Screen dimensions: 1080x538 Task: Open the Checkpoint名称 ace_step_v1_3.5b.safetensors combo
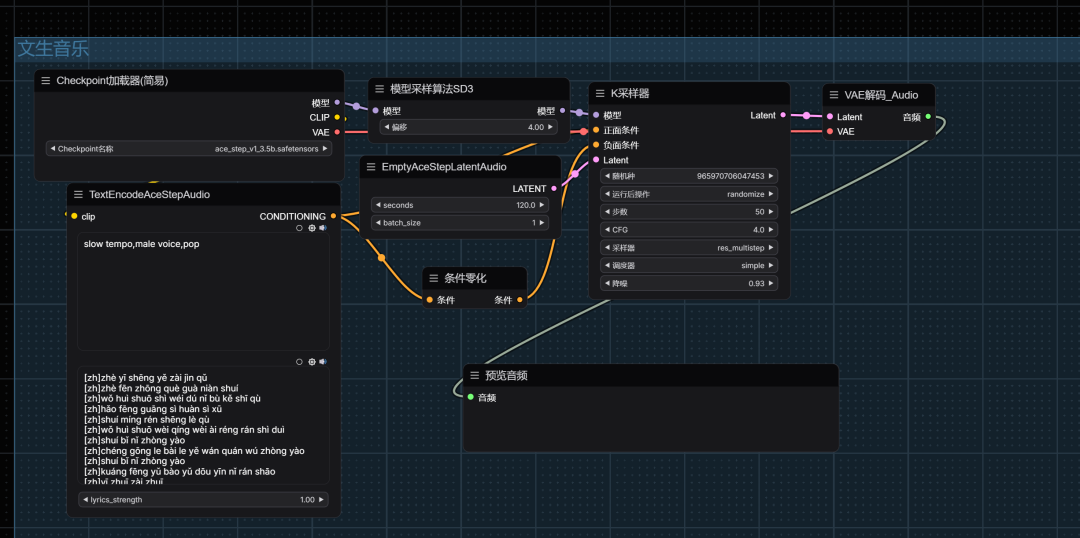pos(189,148)
